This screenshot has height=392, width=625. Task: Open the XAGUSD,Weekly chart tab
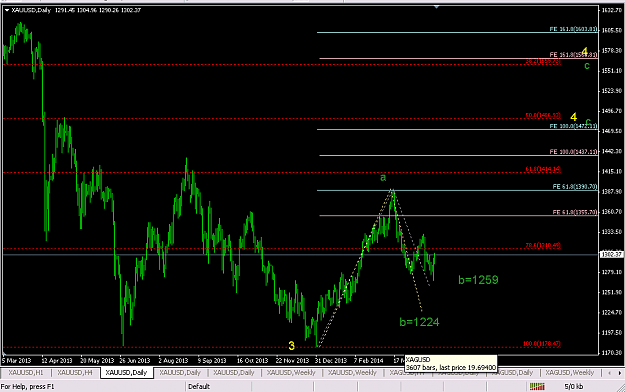[x=570, y=372]
